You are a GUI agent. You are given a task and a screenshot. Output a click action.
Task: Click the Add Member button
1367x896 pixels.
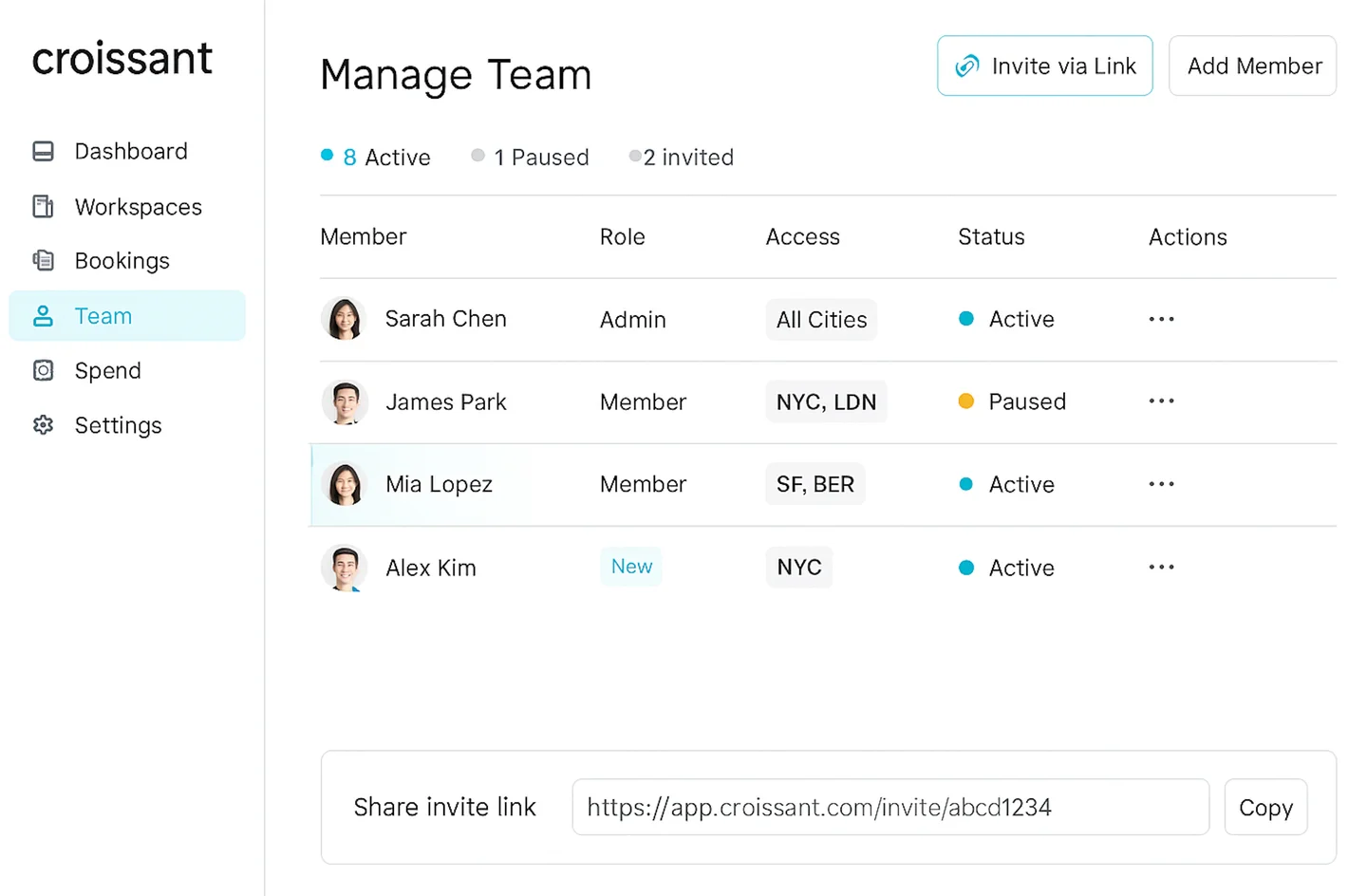point(1252,65)
